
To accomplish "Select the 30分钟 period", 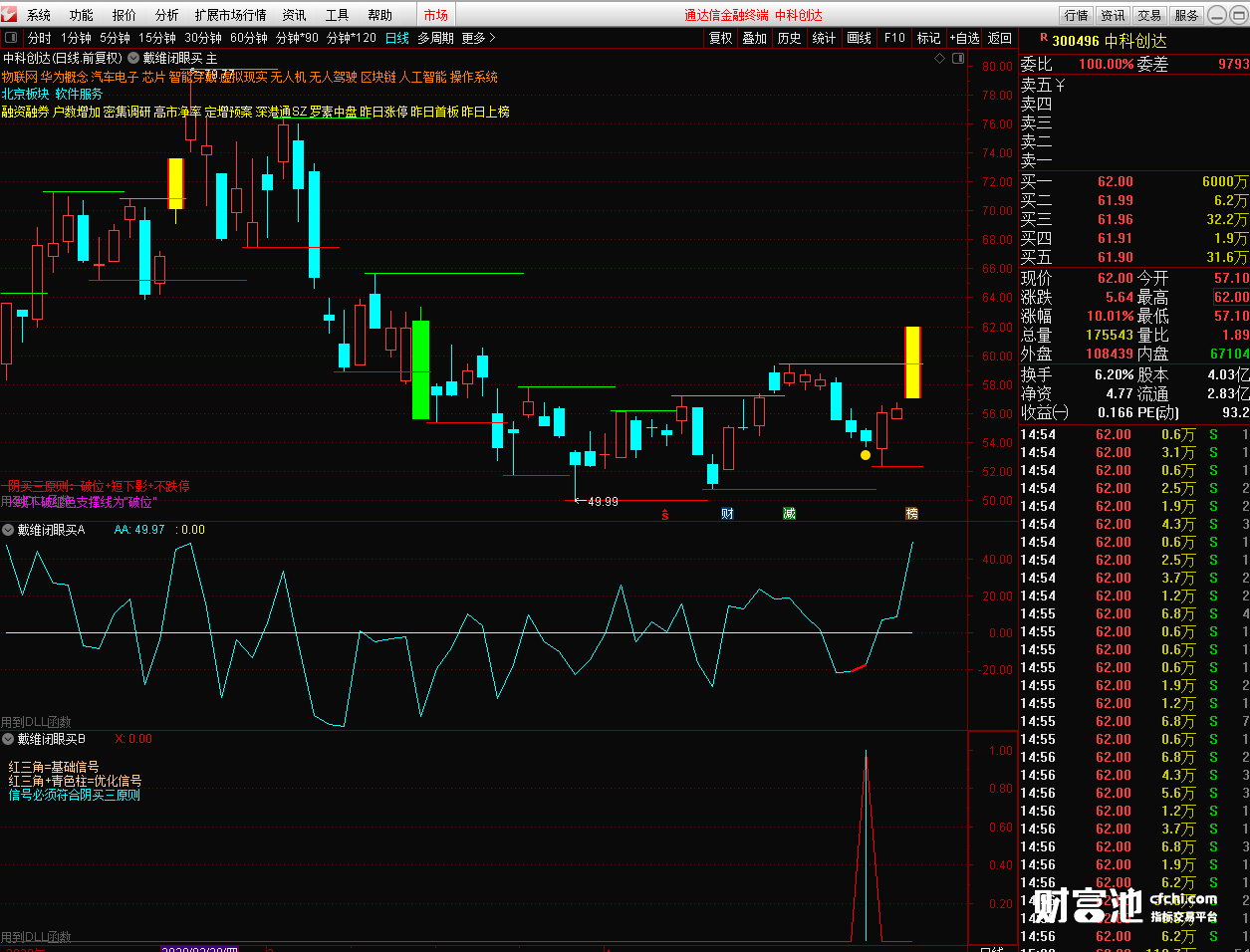I will [203, 38].
